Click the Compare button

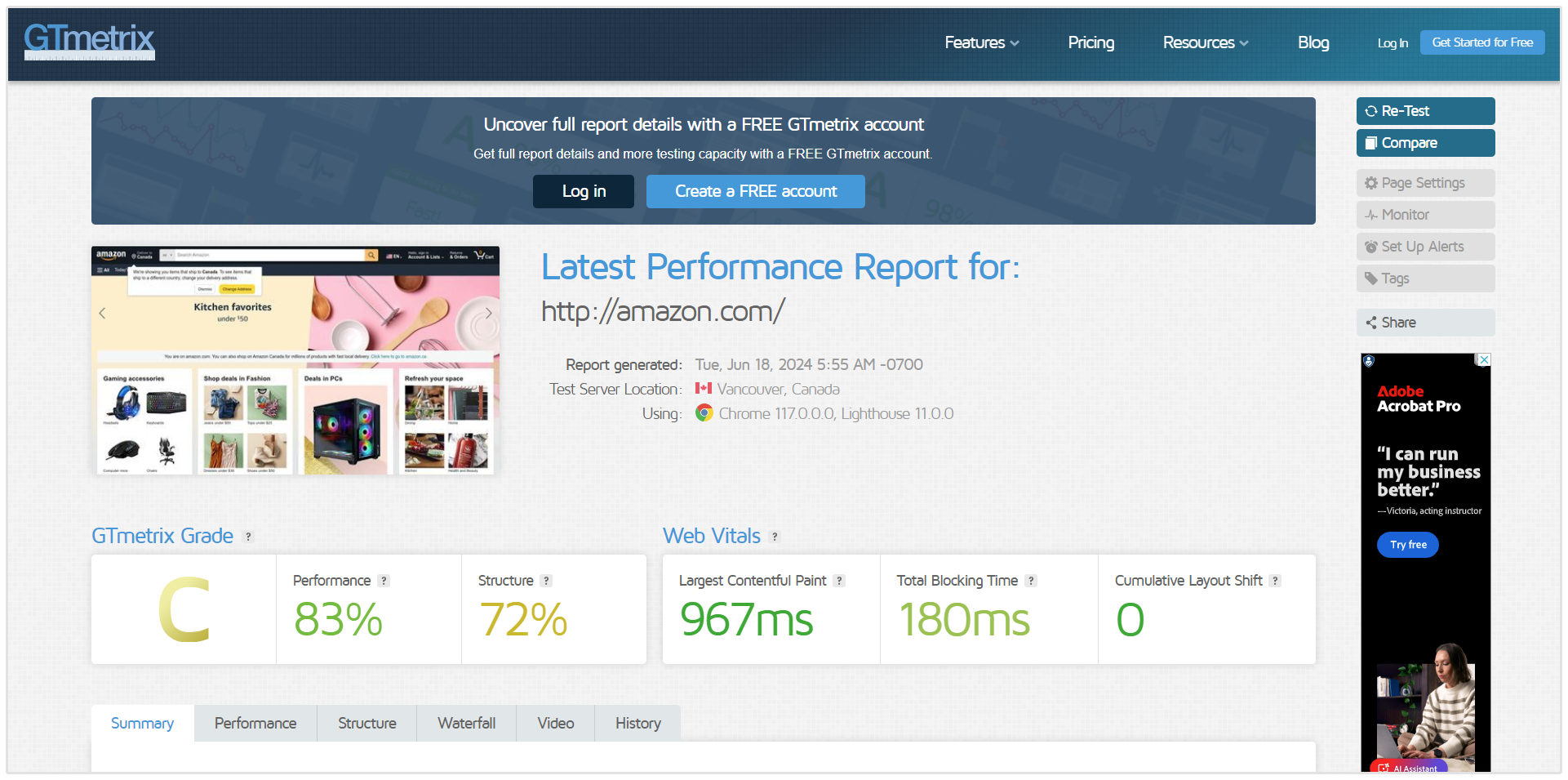click(1425, 143)
